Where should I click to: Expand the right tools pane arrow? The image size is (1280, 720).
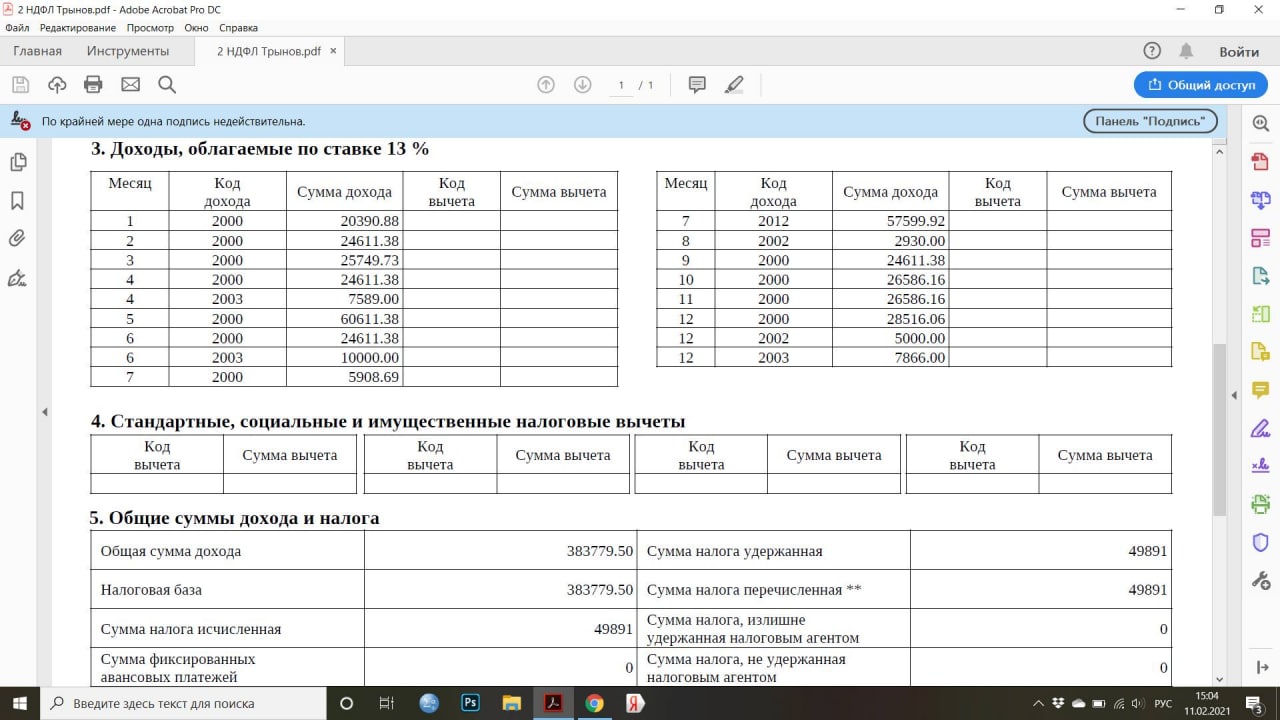click(x=1233, y=394)
